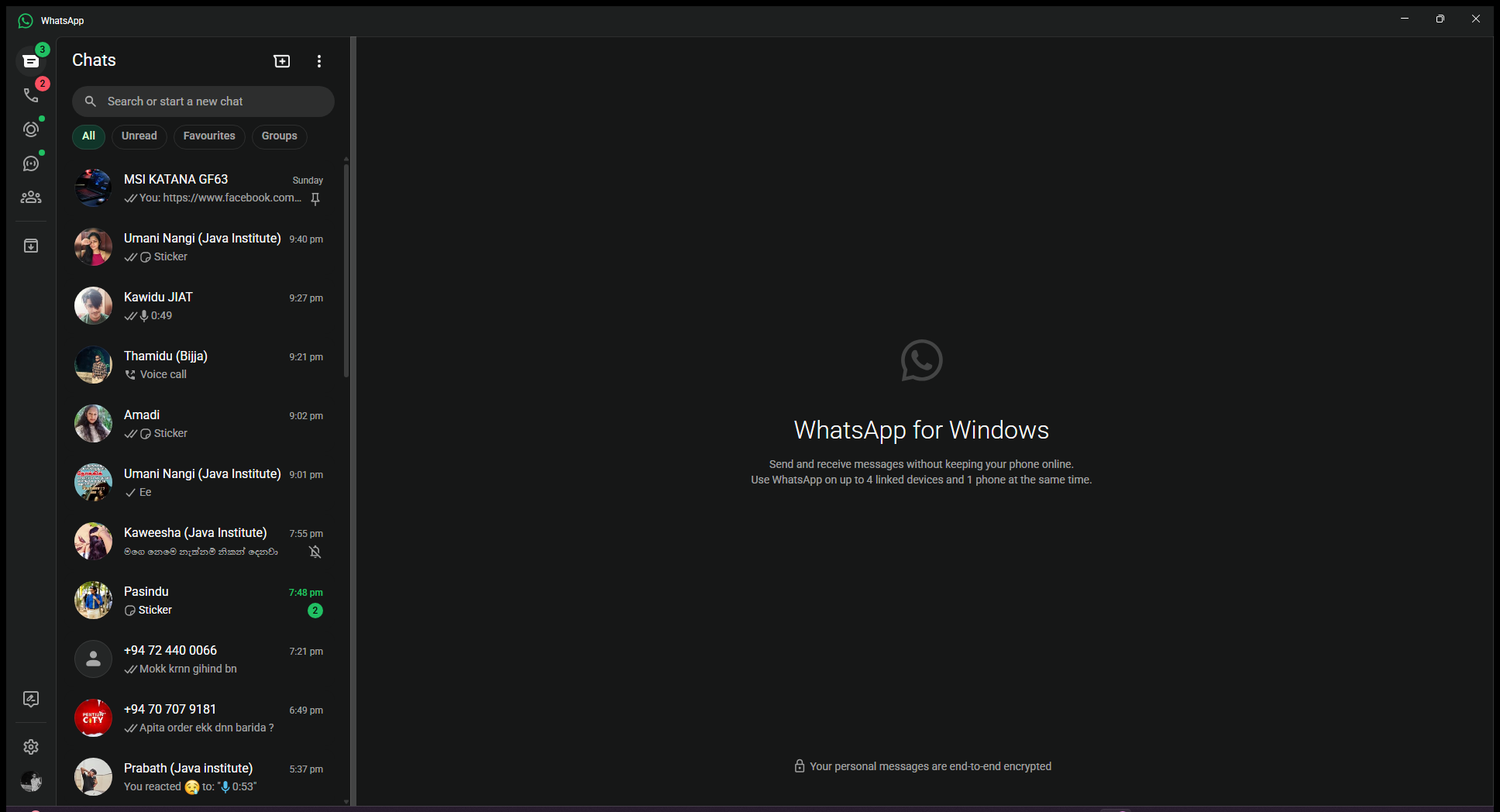Open Prabath (Java institute) chat
Screen dimensions: 1500x812
(203, 777)
